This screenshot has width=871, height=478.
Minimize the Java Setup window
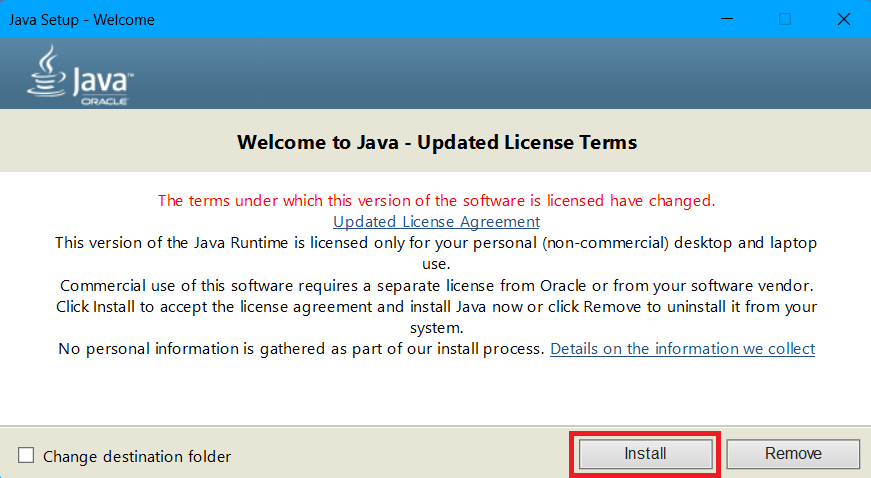(x=727, y=19)
